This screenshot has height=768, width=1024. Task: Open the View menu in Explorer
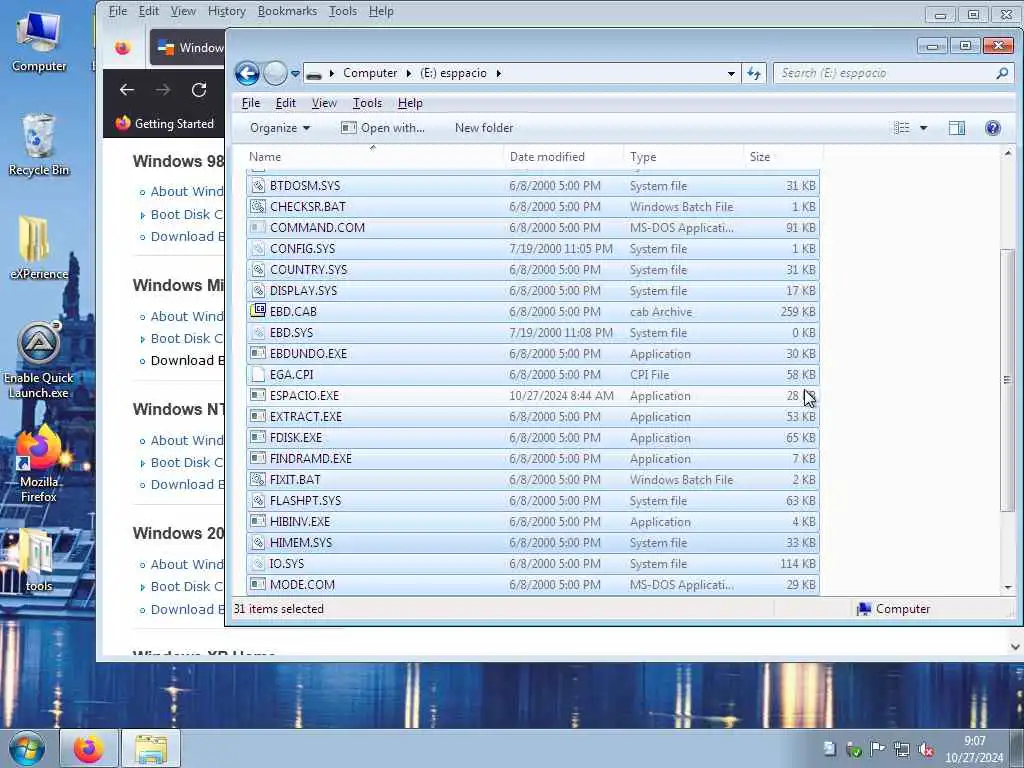coord(324,103)
